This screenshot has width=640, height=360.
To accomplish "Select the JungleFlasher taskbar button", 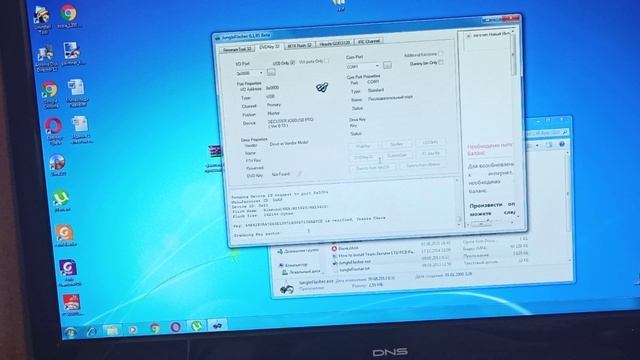I will click(217, 325).
